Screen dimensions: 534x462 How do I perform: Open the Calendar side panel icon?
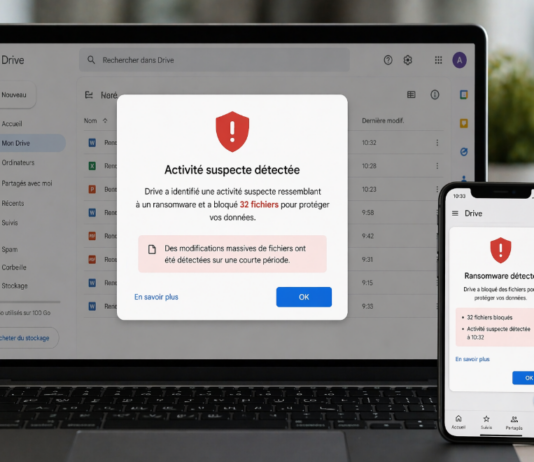click(464, 95)
